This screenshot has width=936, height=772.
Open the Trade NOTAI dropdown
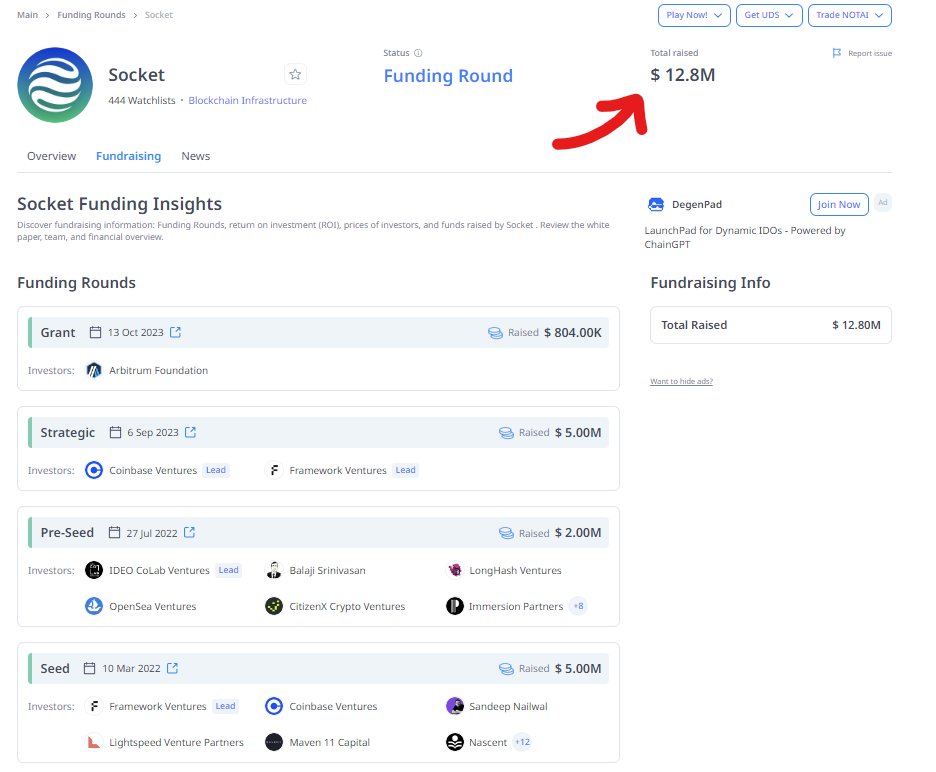click(849, 16)
